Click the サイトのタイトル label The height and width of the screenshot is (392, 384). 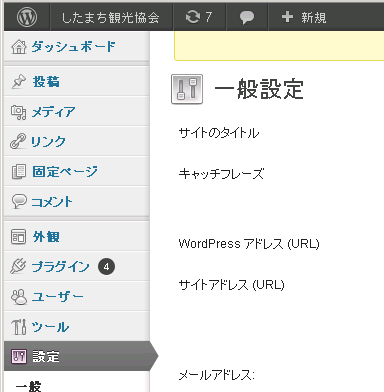219,133
